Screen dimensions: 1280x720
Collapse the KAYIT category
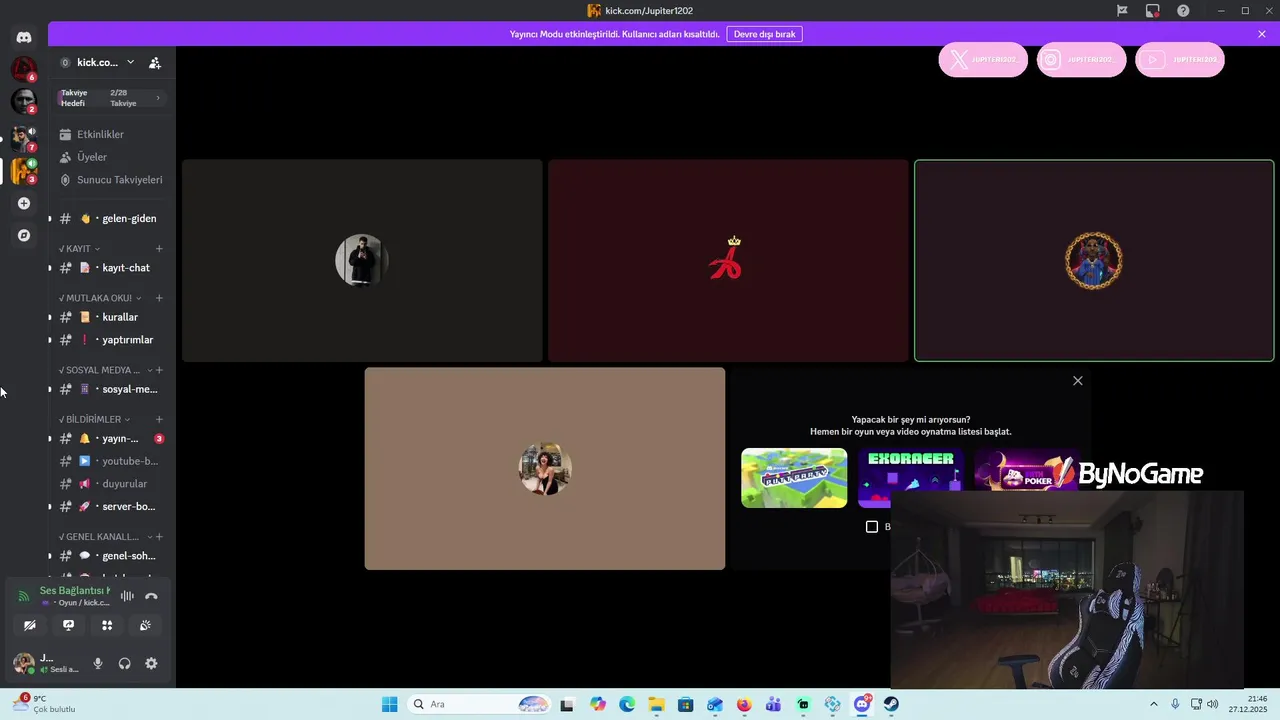coord(79,248)
